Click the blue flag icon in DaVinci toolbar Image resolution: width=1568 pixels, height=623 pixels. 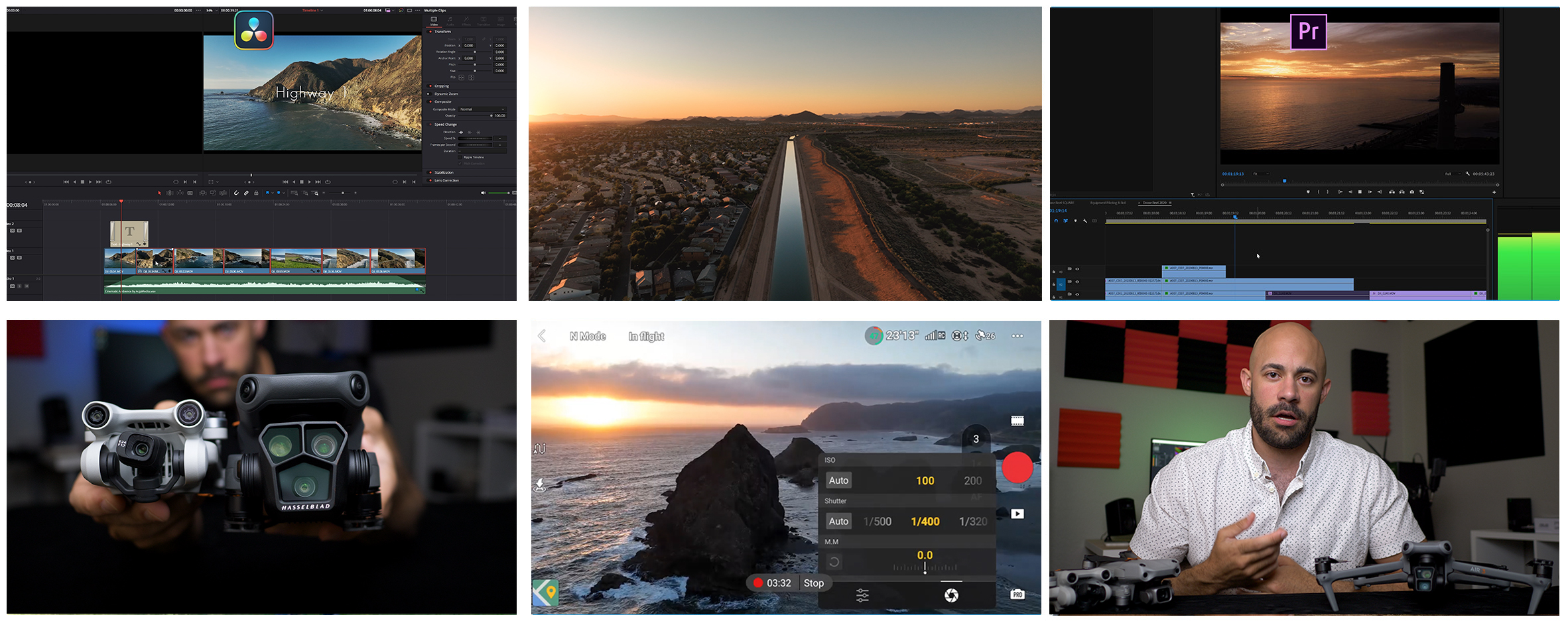267,193
